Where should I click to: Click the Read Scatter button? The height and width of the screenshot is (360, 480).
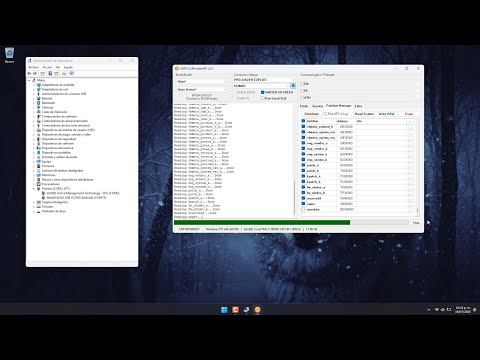[x=364, y=114]
